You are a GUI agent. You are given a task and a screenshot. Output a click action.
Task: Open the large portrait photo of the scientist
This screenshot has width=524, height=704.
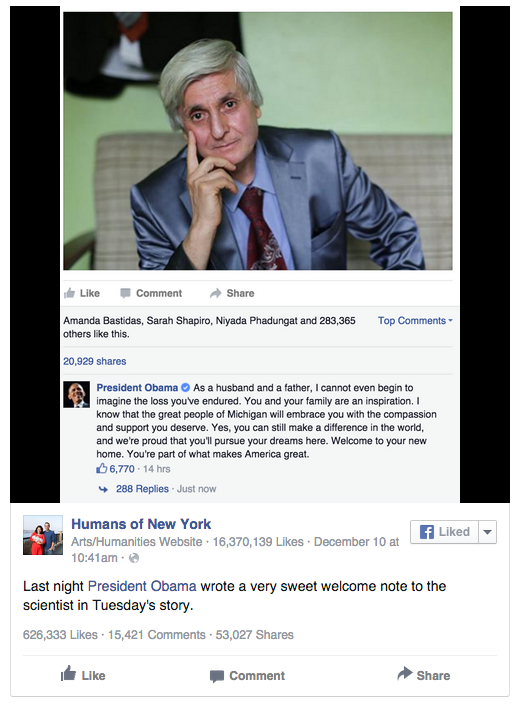click(x=258, y=141)
